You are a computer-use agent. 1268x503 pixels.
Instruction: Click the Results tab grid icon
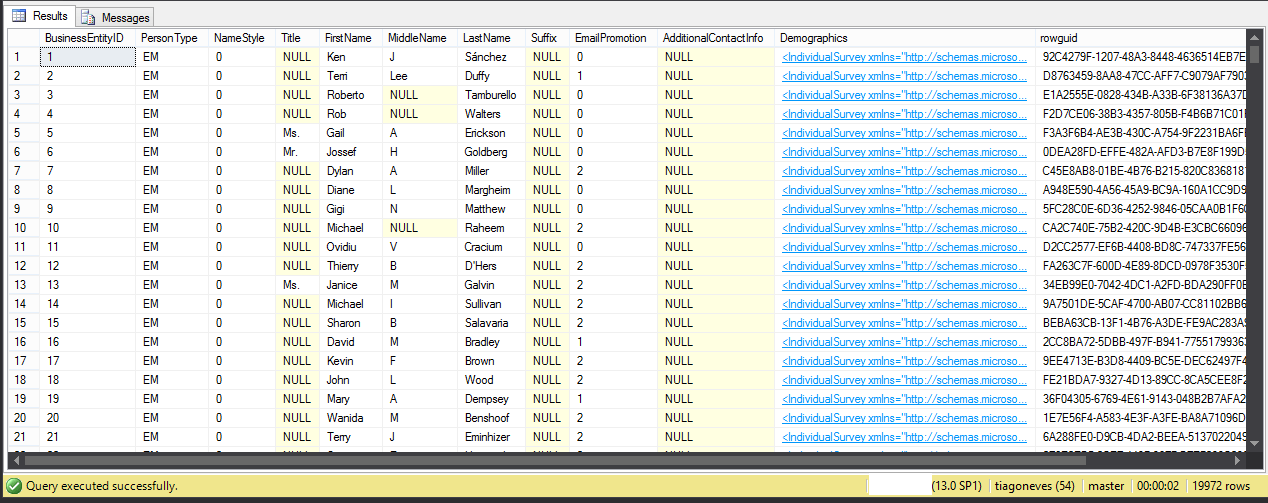coord(19,16)
